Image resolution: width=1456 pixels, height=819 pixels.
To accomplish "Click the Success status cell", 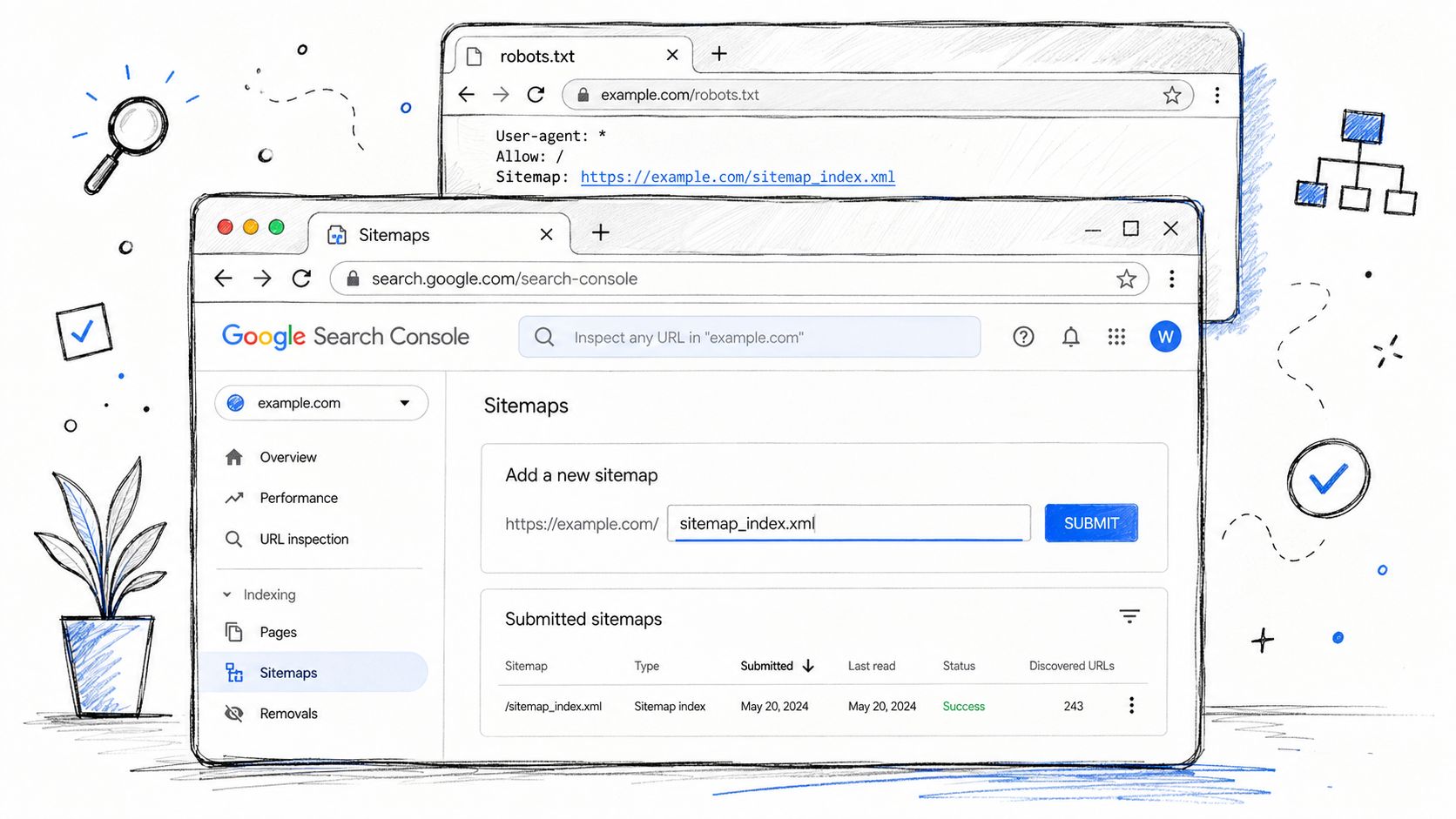I will tap(963, 707).
